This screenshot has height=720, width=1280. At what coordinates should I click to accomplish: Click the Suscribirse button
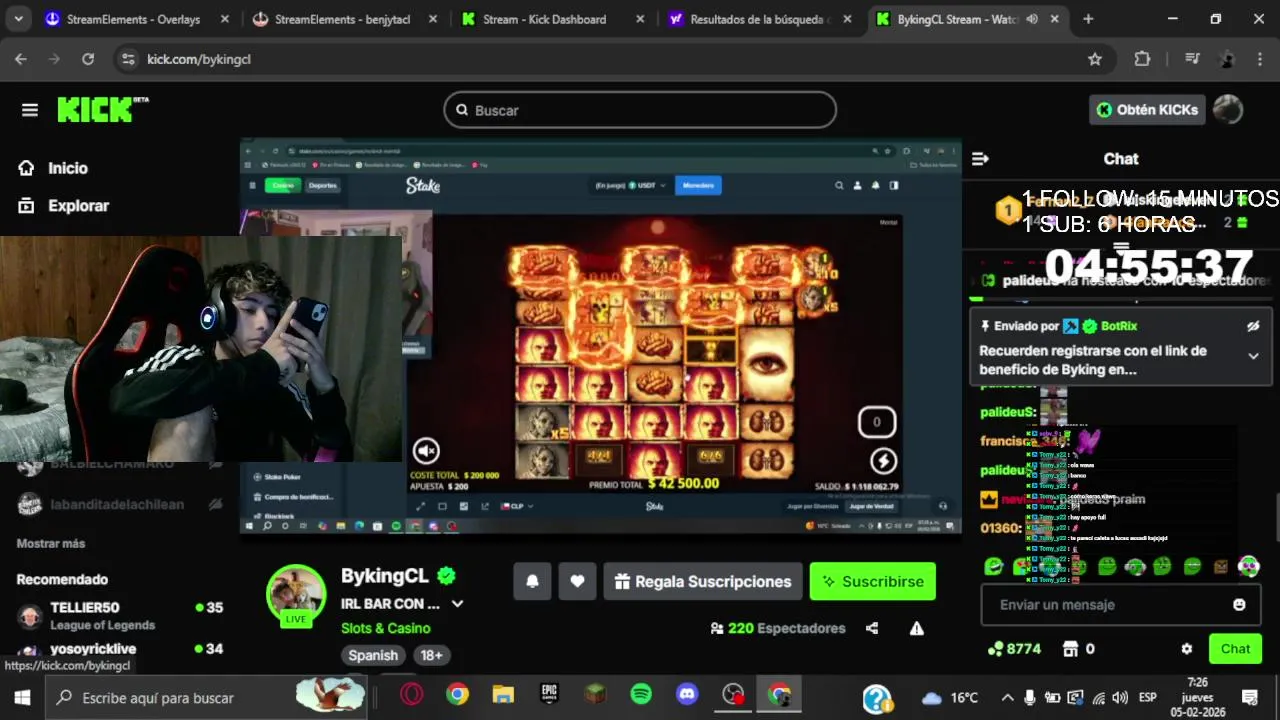point(872,581)
